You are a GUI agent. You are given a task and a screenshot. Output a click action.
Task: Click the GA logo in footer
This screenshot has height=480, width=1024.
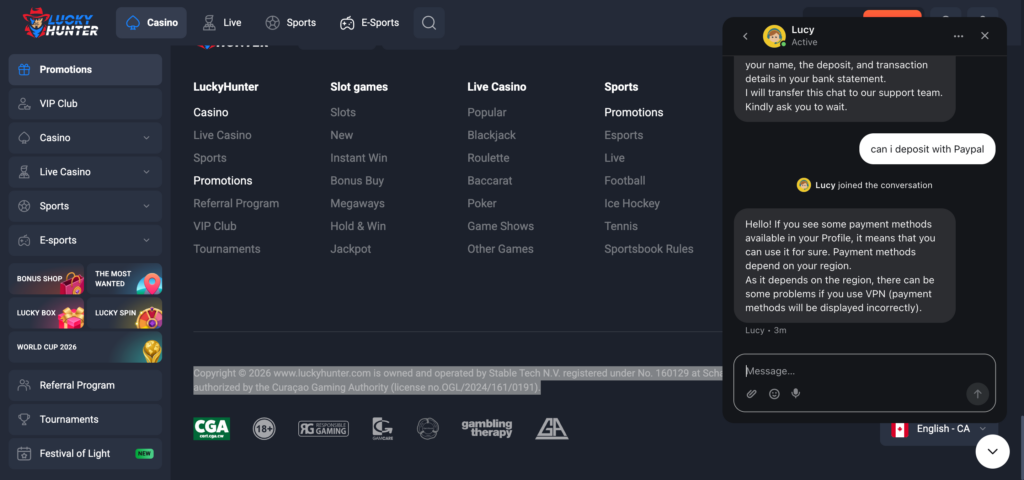point(552,428)
